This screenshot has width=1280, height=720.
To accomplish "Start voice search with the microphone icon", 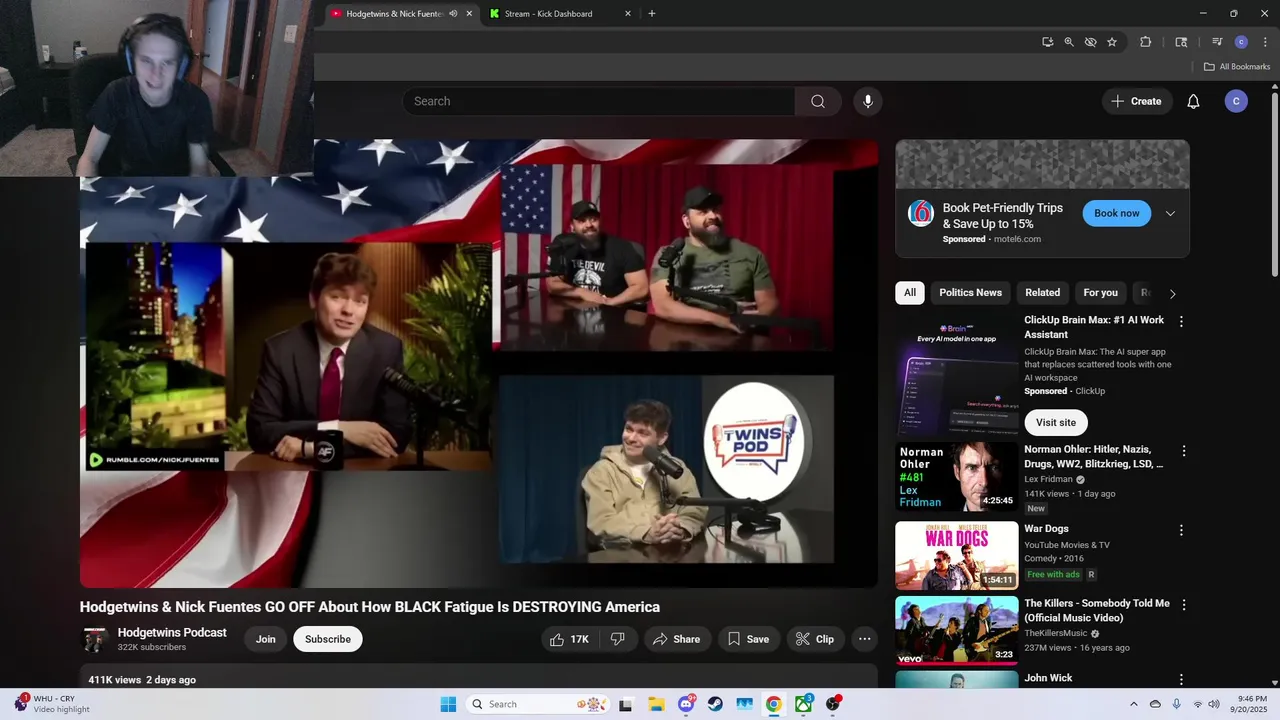I will [x=868, y=101].
